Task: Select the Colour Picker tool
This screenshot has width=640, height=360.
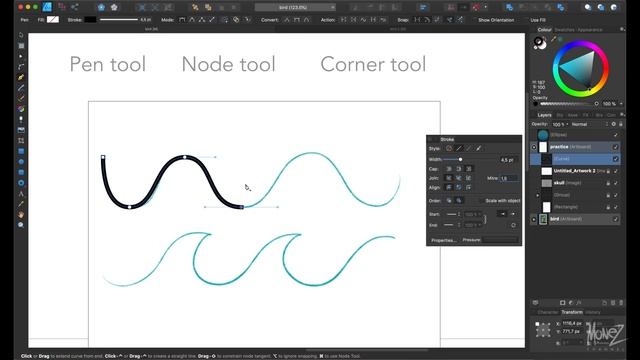Action: (21, 204)
